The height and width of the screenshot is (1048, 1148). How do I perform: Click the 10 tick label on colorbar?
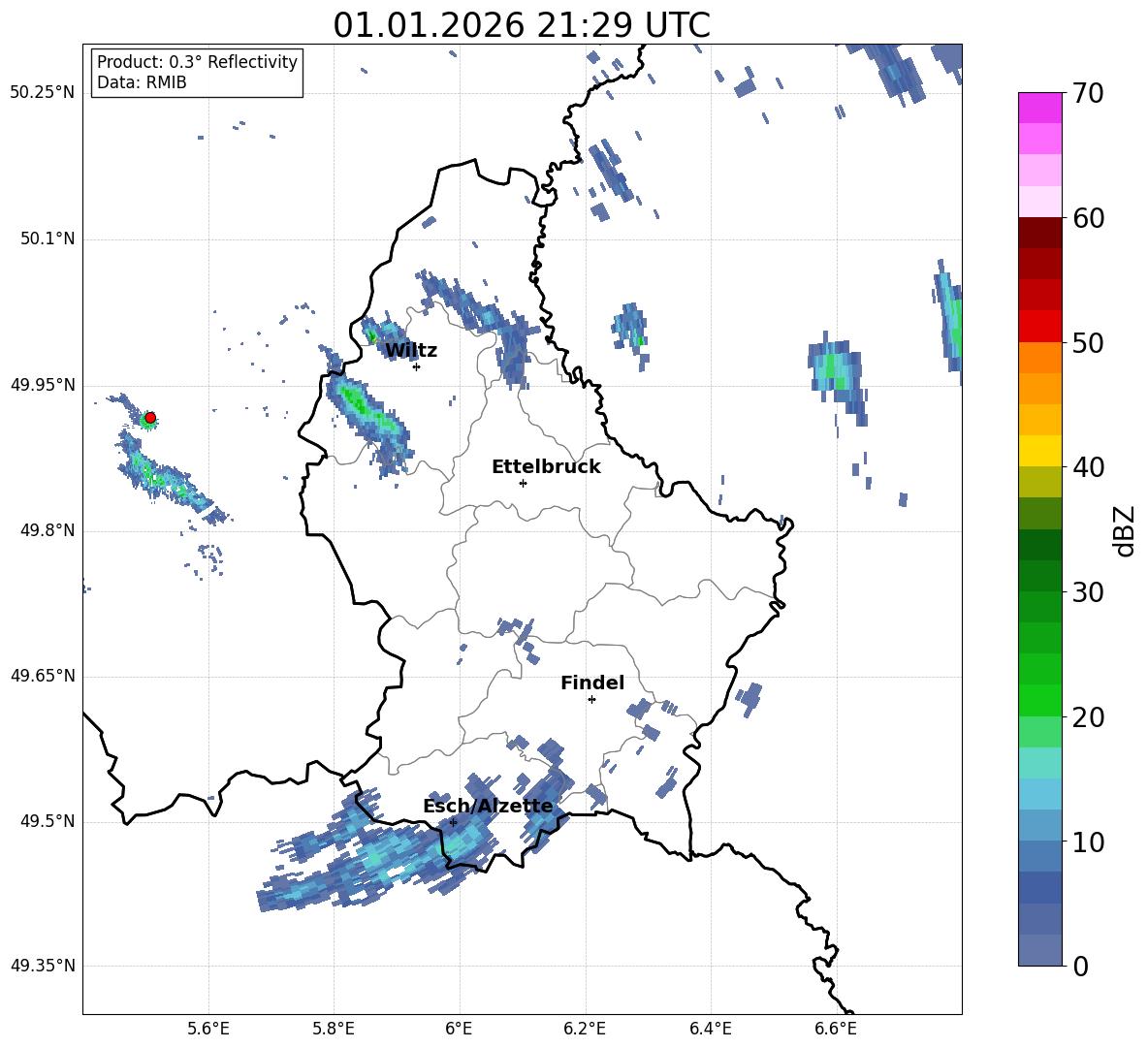[1088, 842]
